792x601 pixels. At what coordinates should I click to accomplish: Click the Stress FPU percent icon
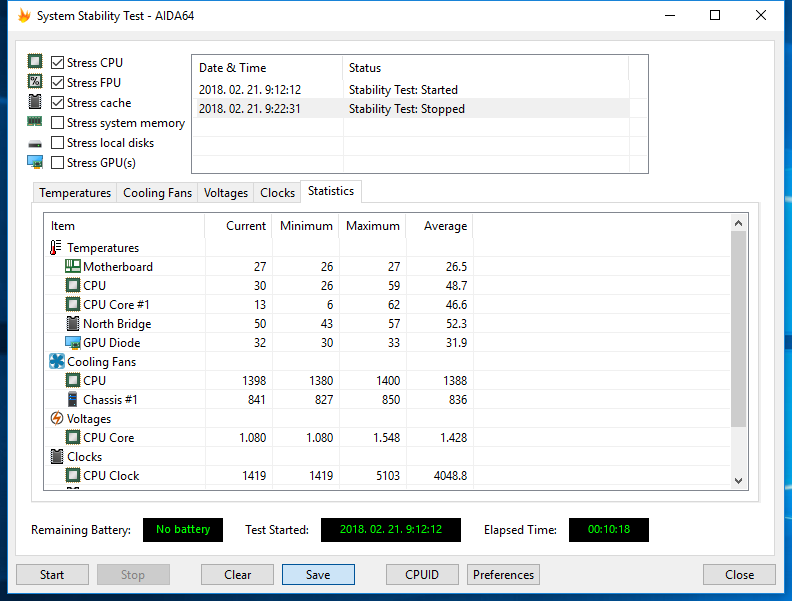pyautogui.click(x=35, y=81)
